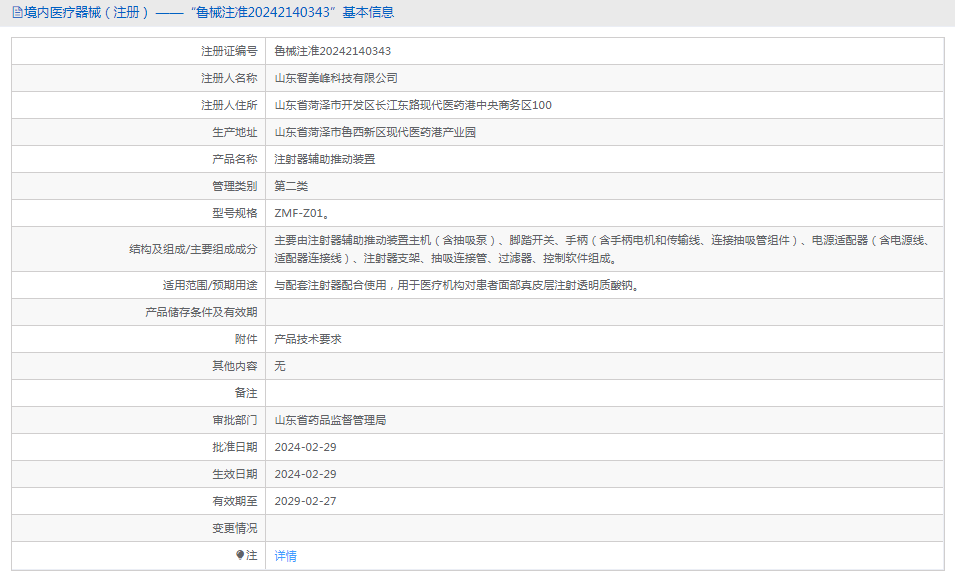
Task: Click the 其他内容 label
Action: (x=234, y=366)
